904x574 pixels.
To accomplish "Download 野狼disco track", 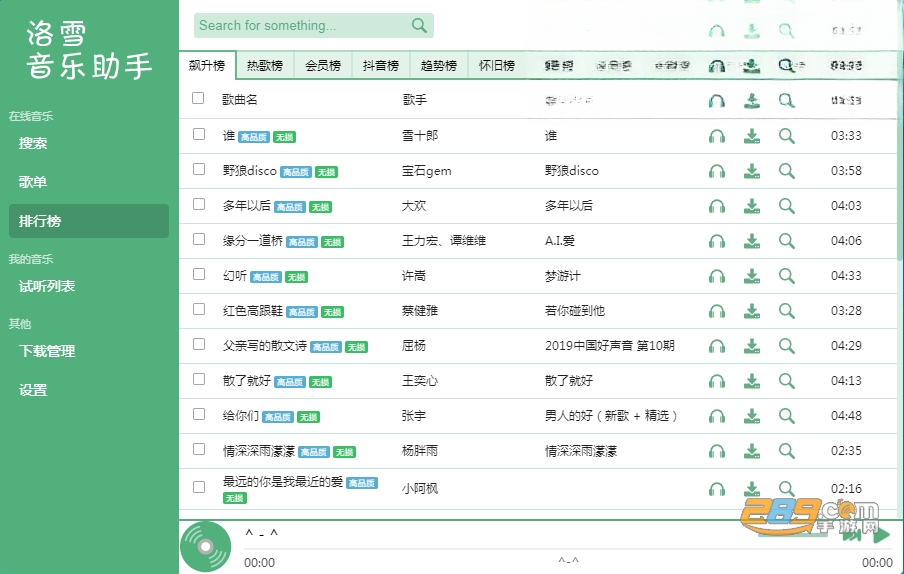I will click(752, 171).
